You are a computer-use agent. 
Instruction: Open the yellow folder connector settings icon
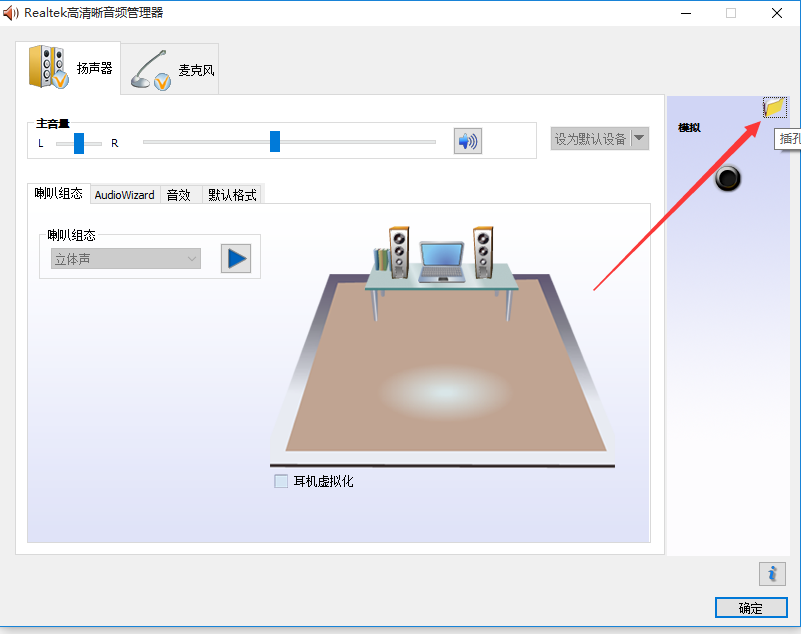point(774,107)
